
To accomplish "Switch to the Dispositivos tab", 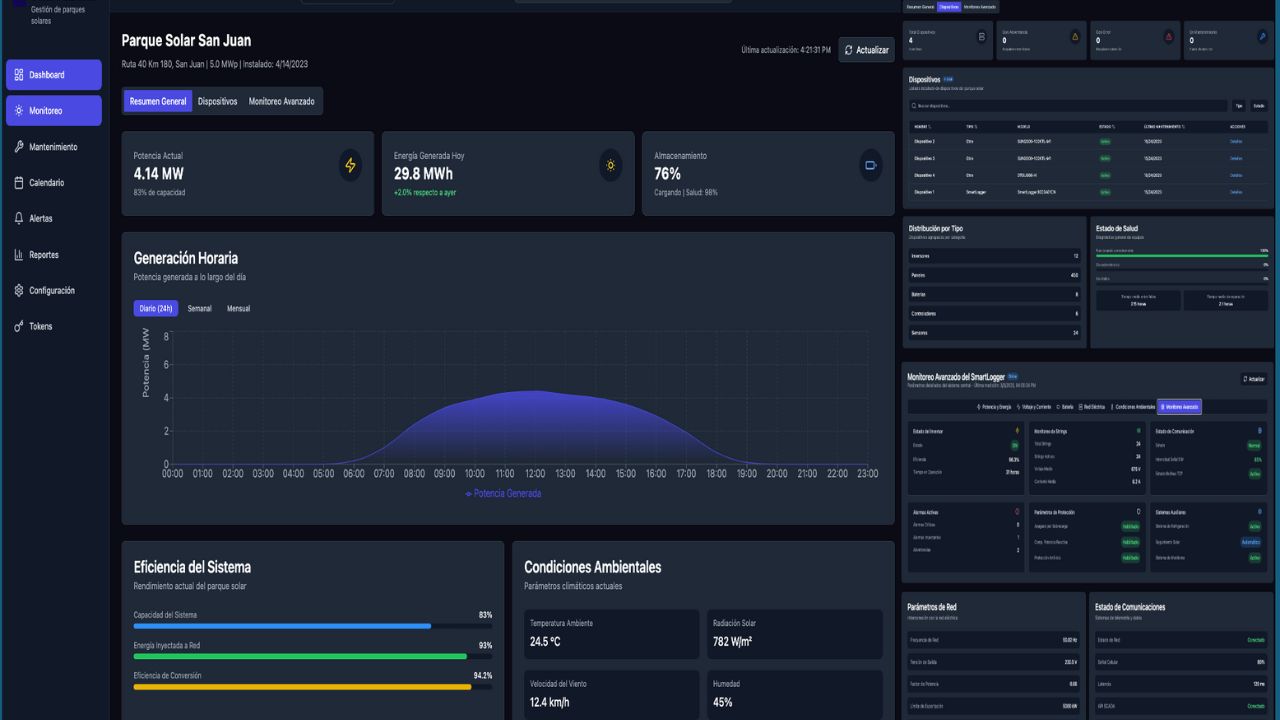I will [x=217, y=101].
